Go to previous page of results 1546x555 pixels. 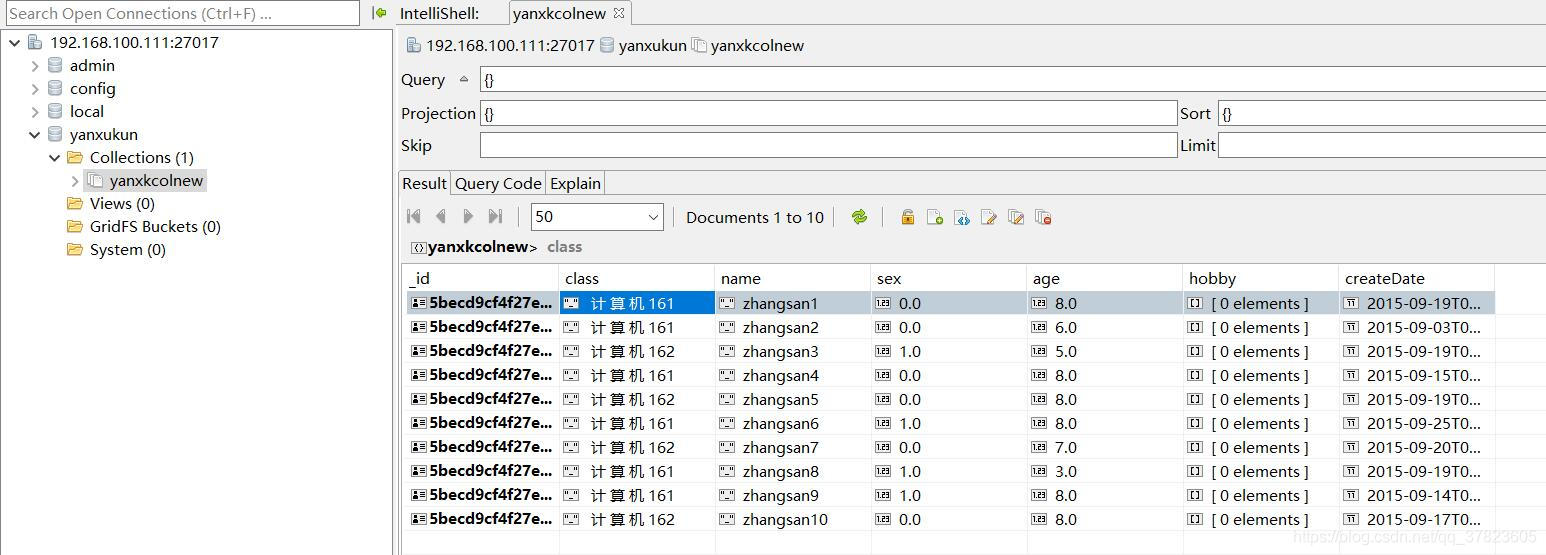point(441,217)
